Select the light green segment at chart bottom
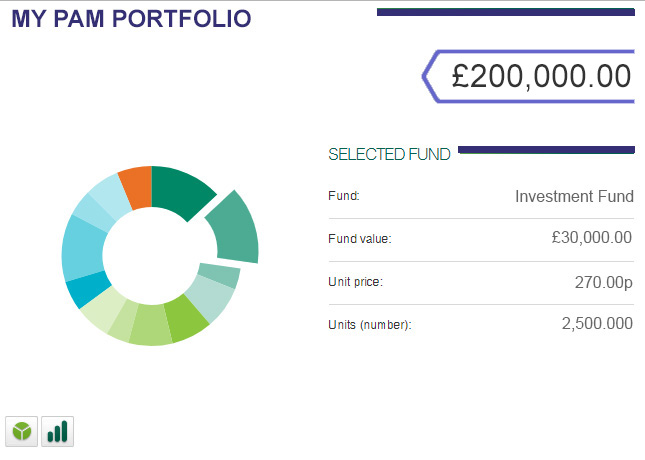Image resolution: width=645 pixels, height=460 pixels. tap(151, 325)
